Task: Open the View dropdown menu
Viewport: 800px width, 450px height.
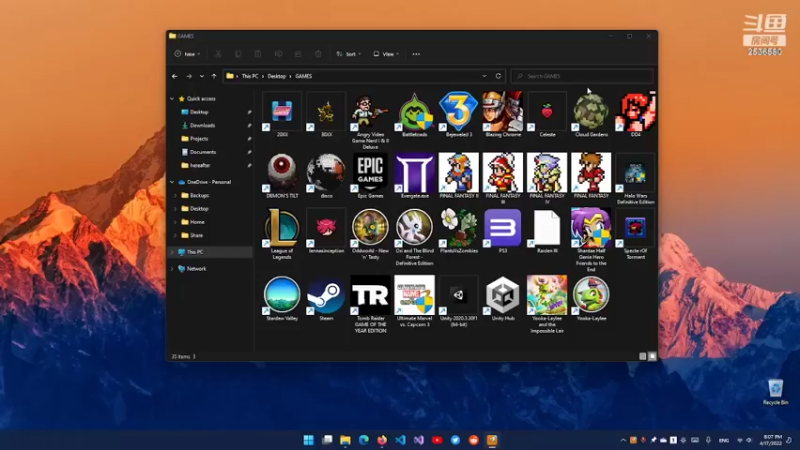Action: point(386,54)
